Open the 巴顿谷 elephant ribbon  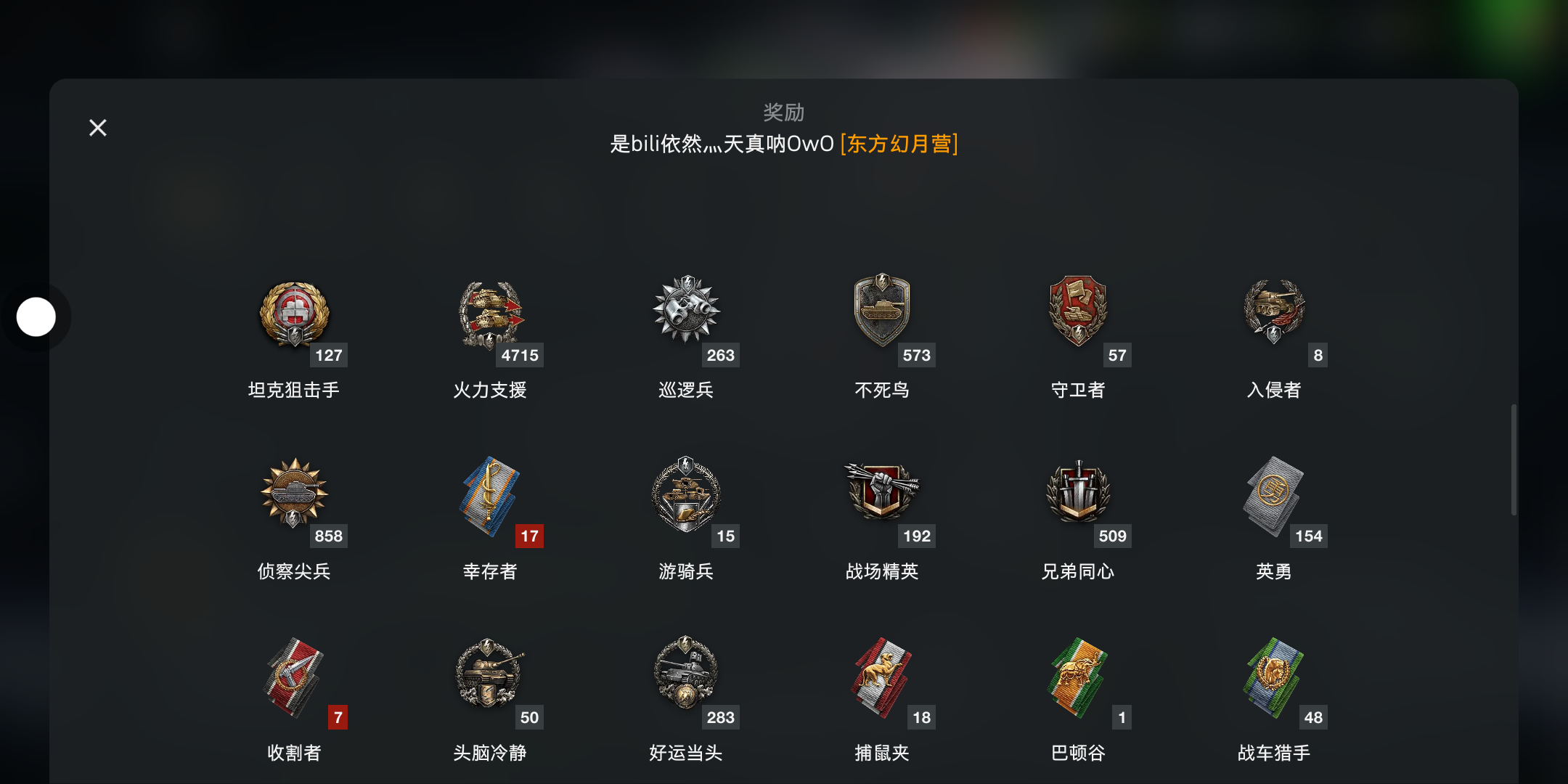point(1078,677)
